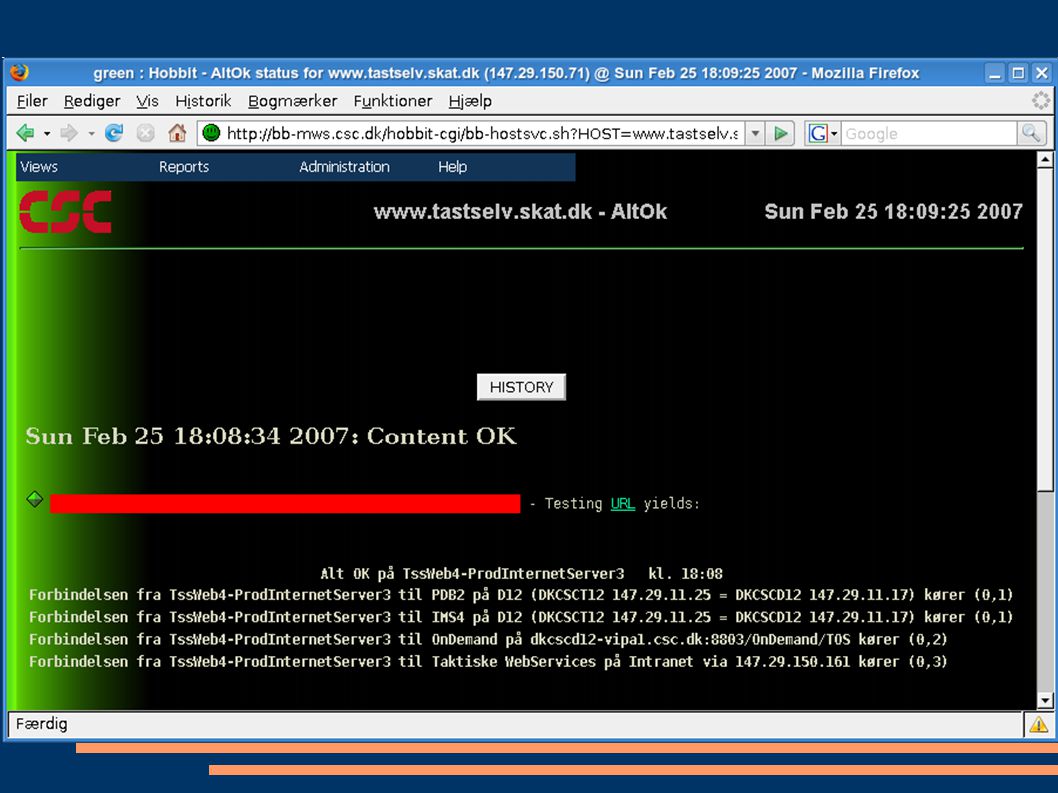This screenshot has width=1058, height=793.
Task: Click the throbber activity indicator icon
Action: [x=1040, y=101]
